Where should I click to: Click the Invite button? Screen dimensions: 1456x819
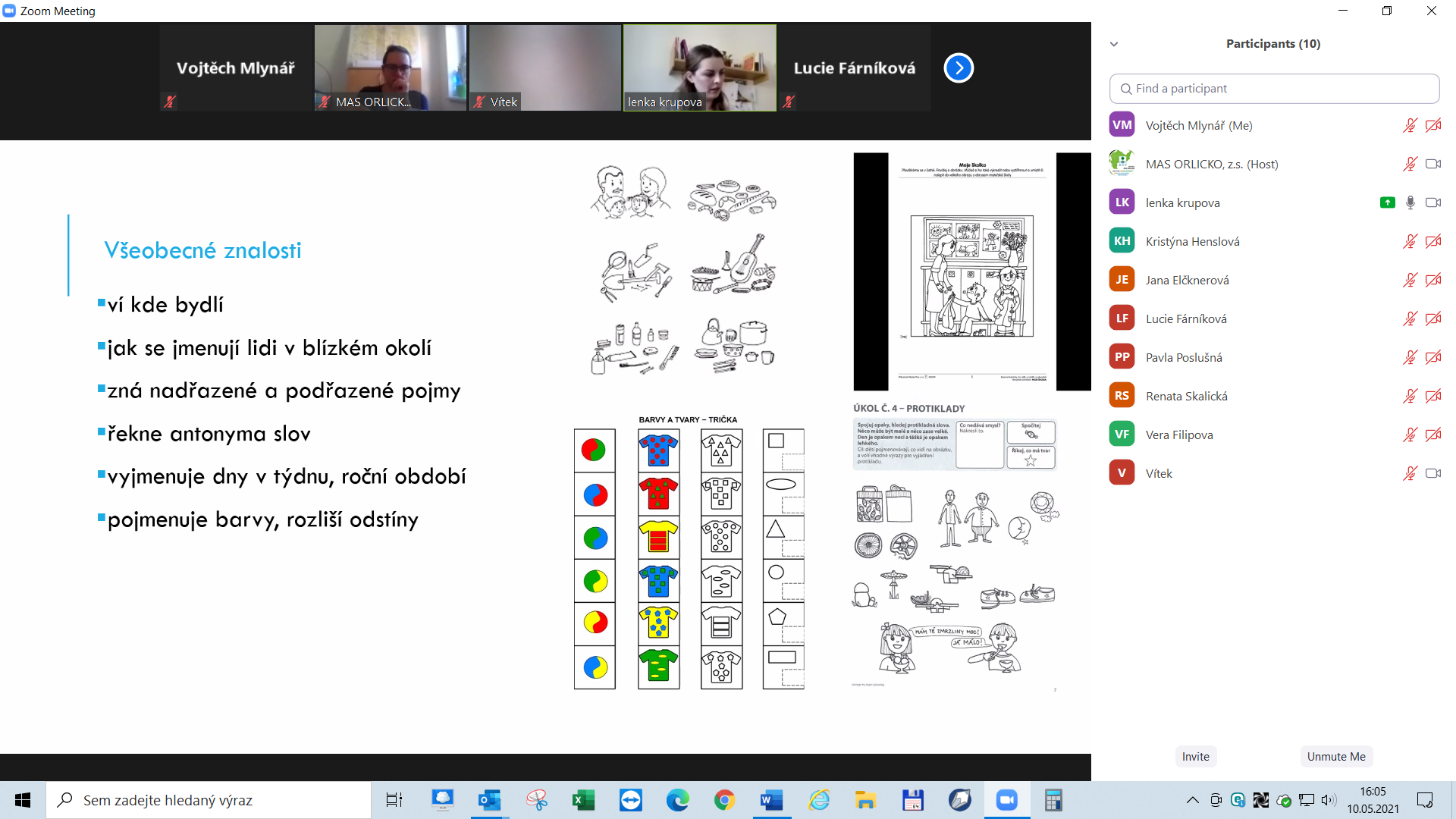coord(1196,756)
